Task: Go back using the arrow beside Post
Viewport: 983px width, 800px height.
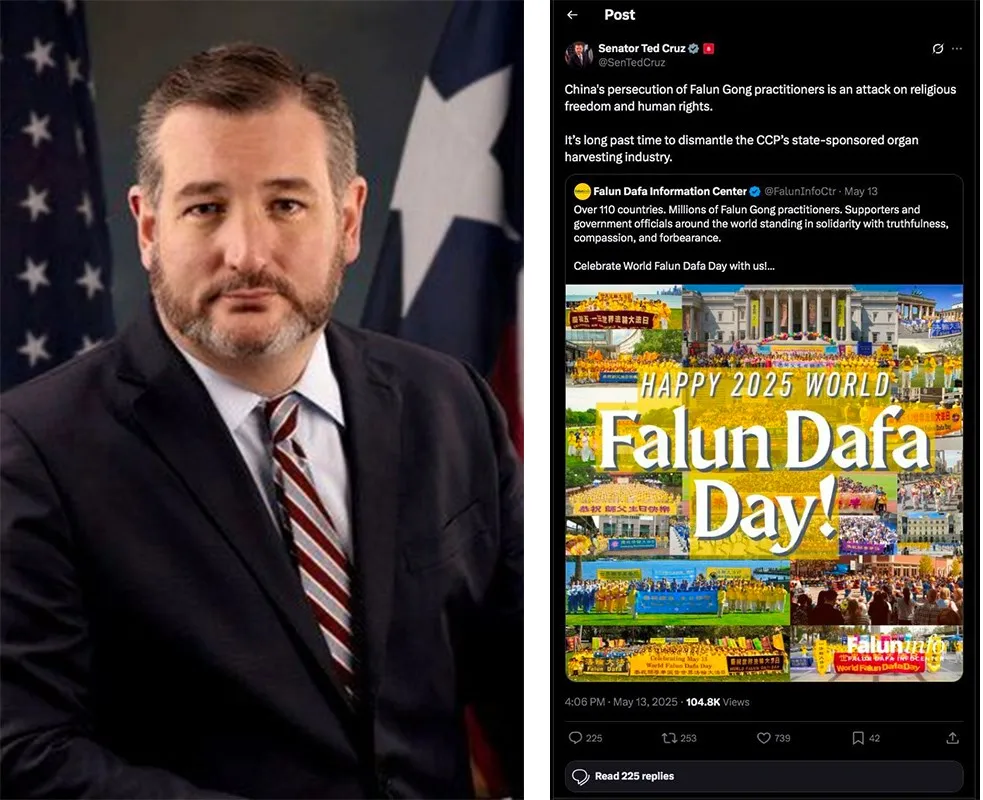Action: click(x=572, y=15)
